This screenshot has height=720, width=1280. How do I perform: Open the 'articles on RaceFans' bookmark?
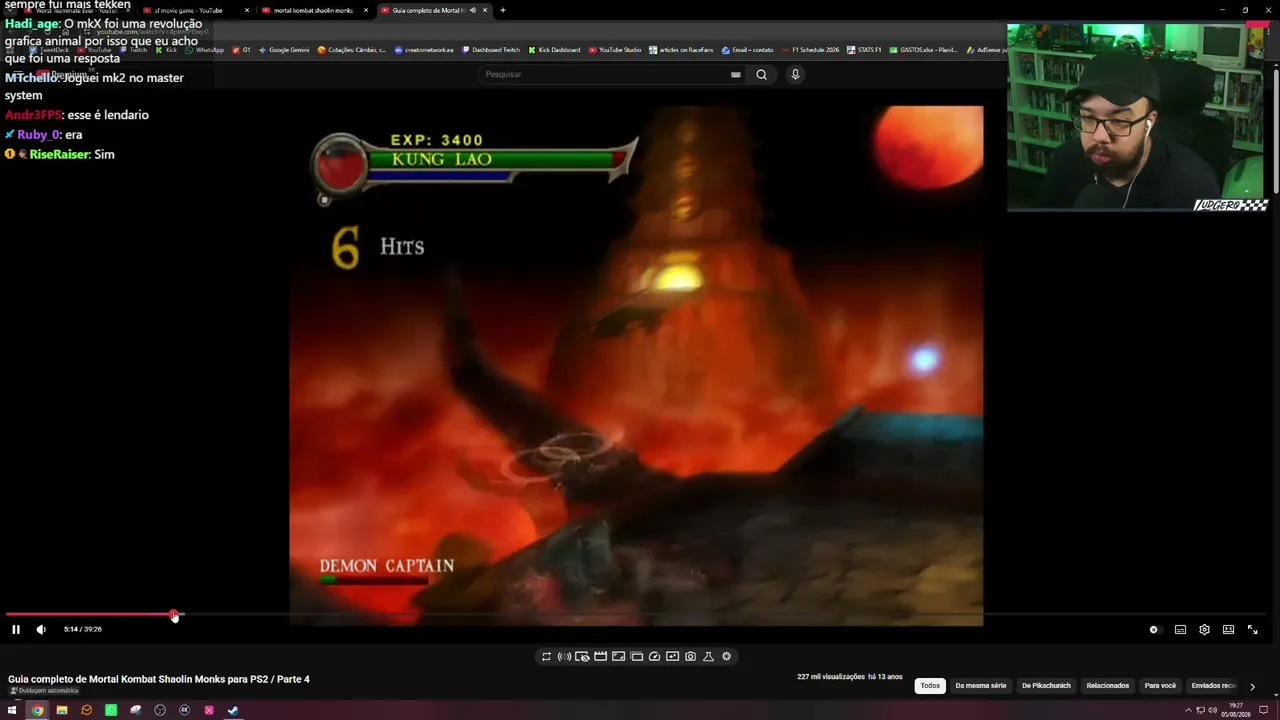point(681,50)
